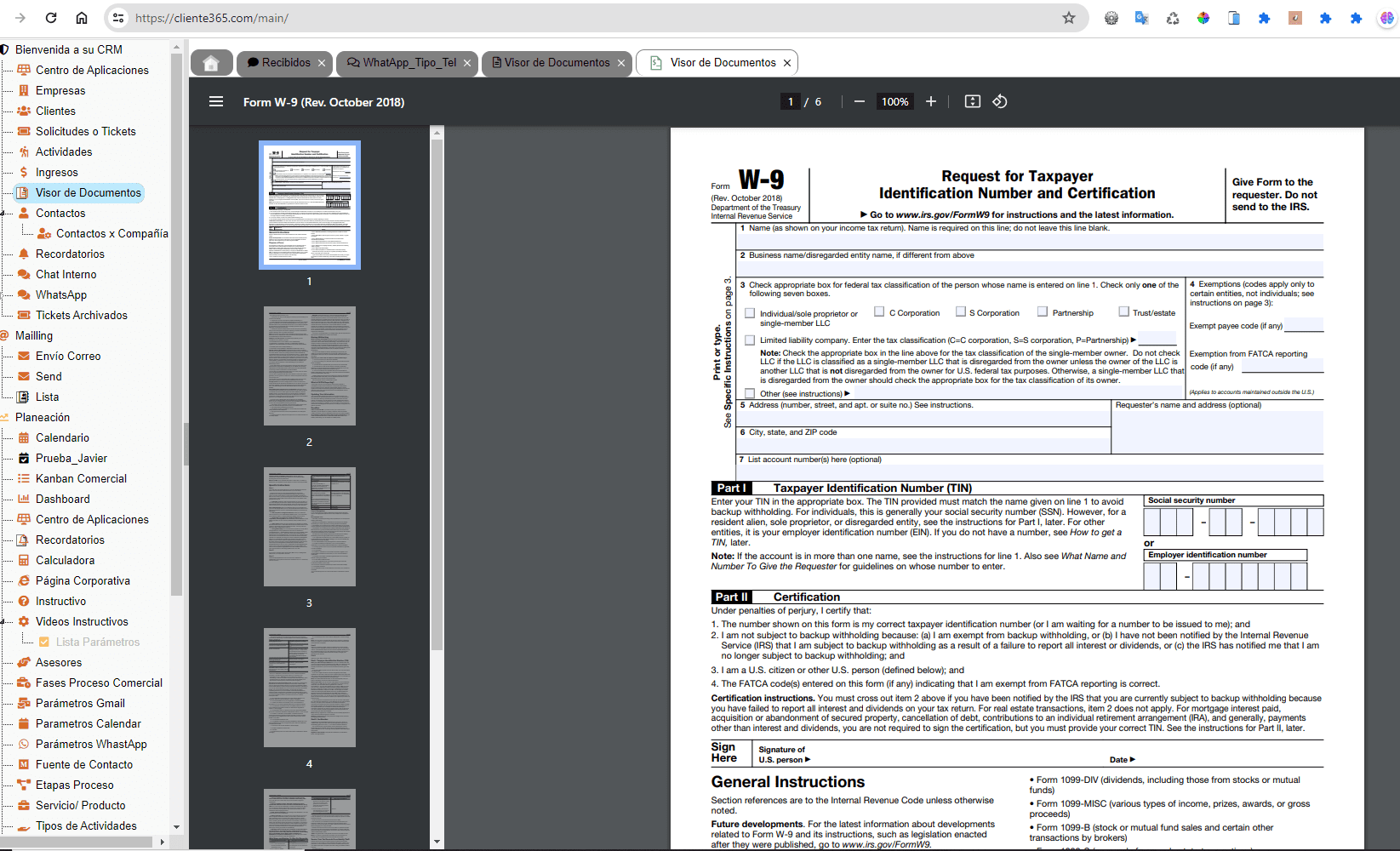Viewport: 1400px width, 851px height.
Task: Open Contactos x Compañía
Action: click(111, 233)
